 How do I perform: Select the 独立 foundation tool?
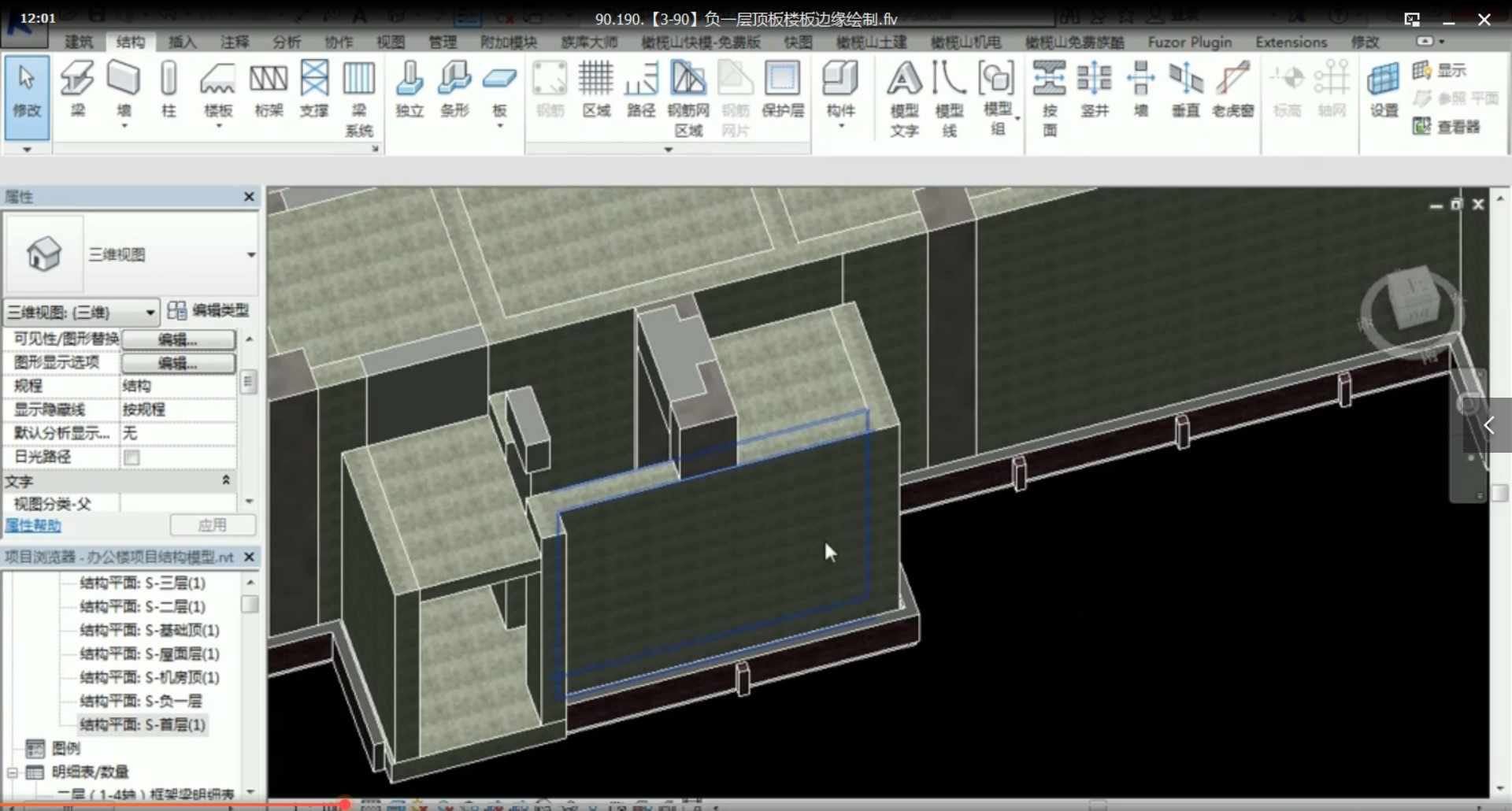(x=409, y=91)
